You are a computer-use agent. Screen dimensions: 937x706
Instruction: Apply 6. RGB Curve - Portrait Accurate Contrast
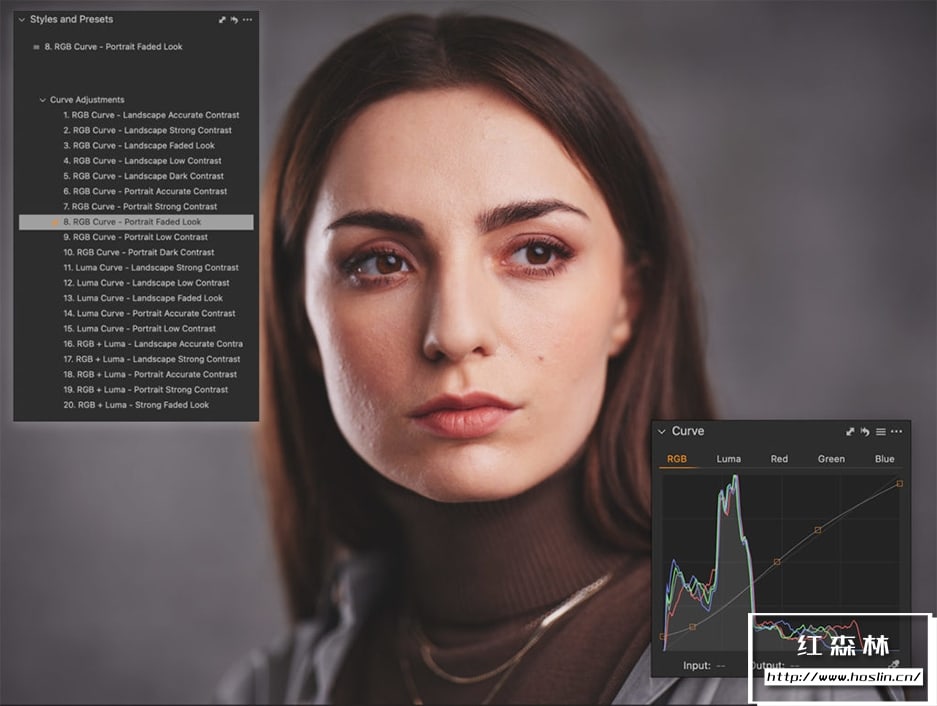[145, 191]
